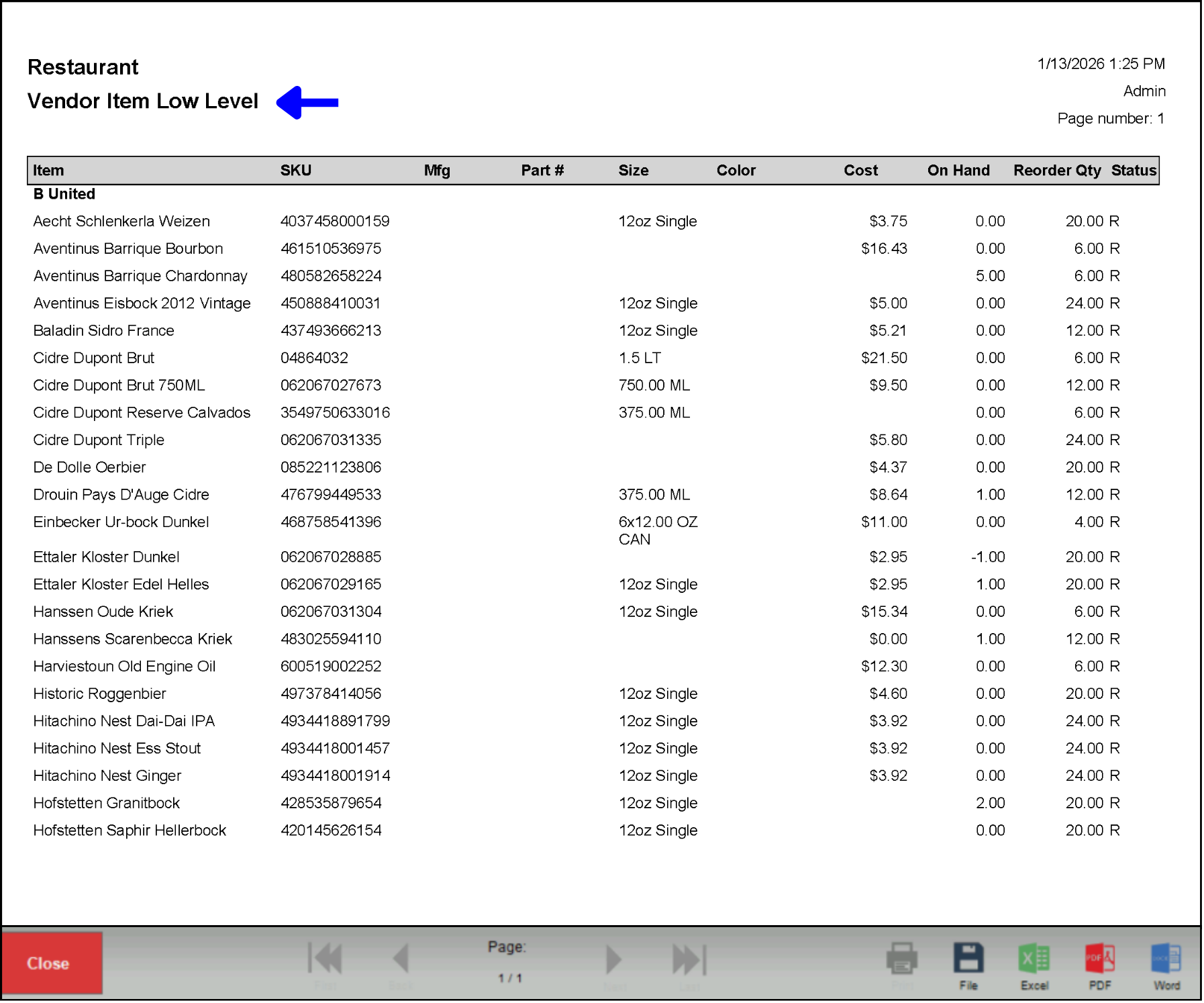
Task: Sort by the On Hand column header
Action: coord(958,170)
